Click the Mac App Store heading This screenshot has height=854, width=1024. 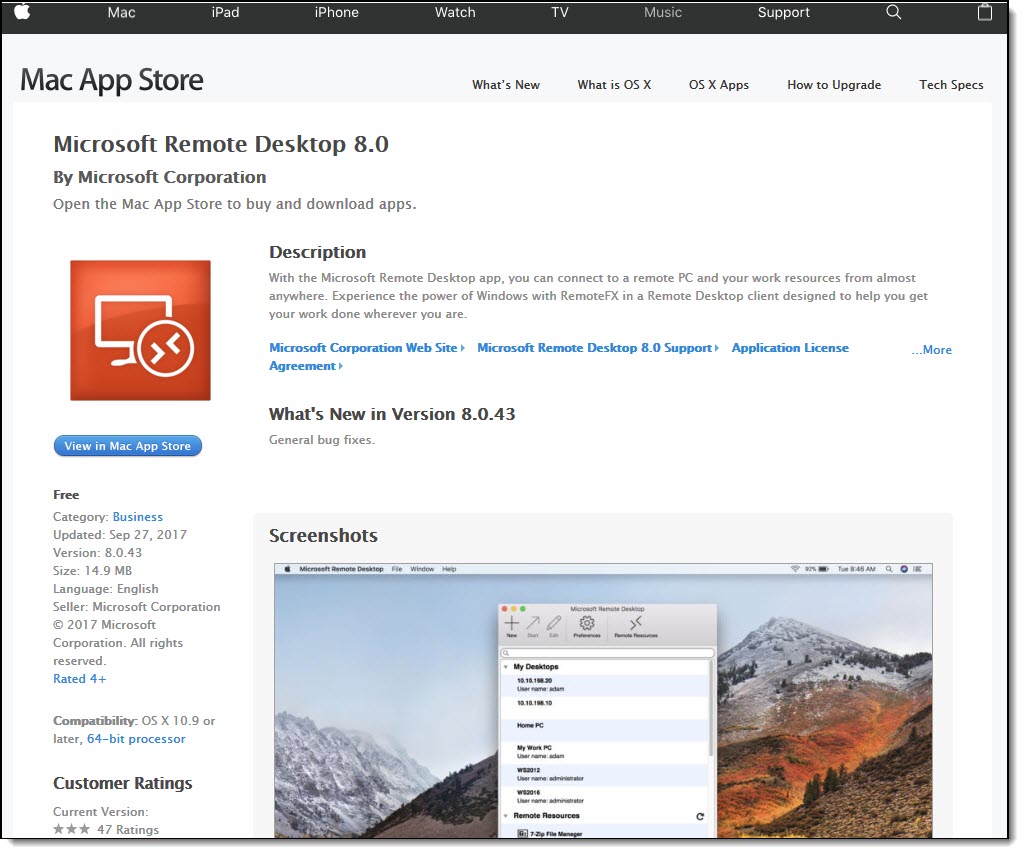(x=112, y=80)
